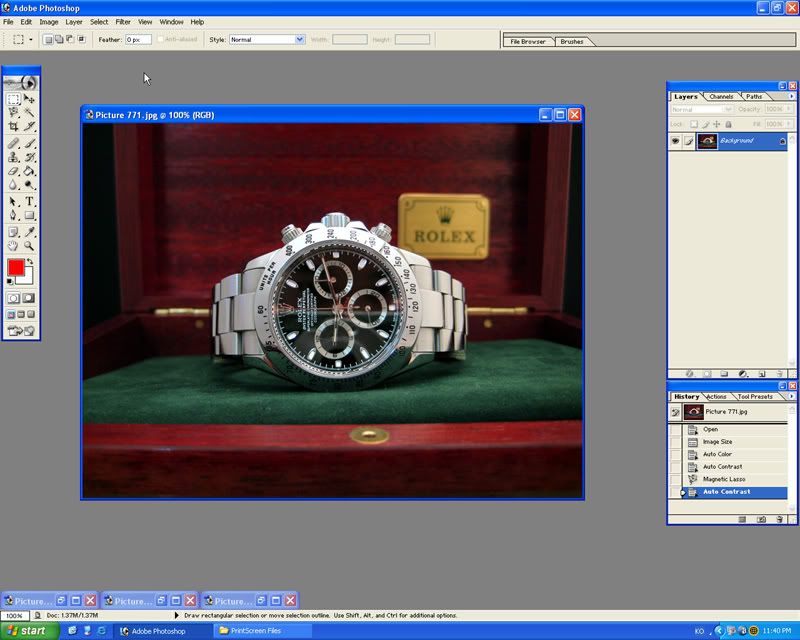Select the Auto Color history state
Screen dimensions: 800x640
click(736, 454)
